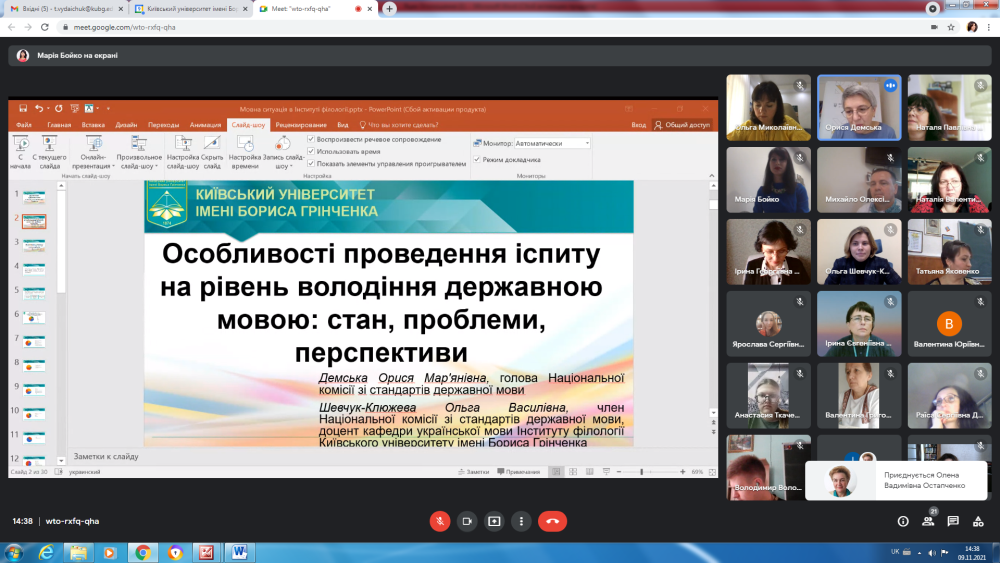Click the Windows Start button
The width and height of the screenshot is (1000, 563).
(14, 552)
